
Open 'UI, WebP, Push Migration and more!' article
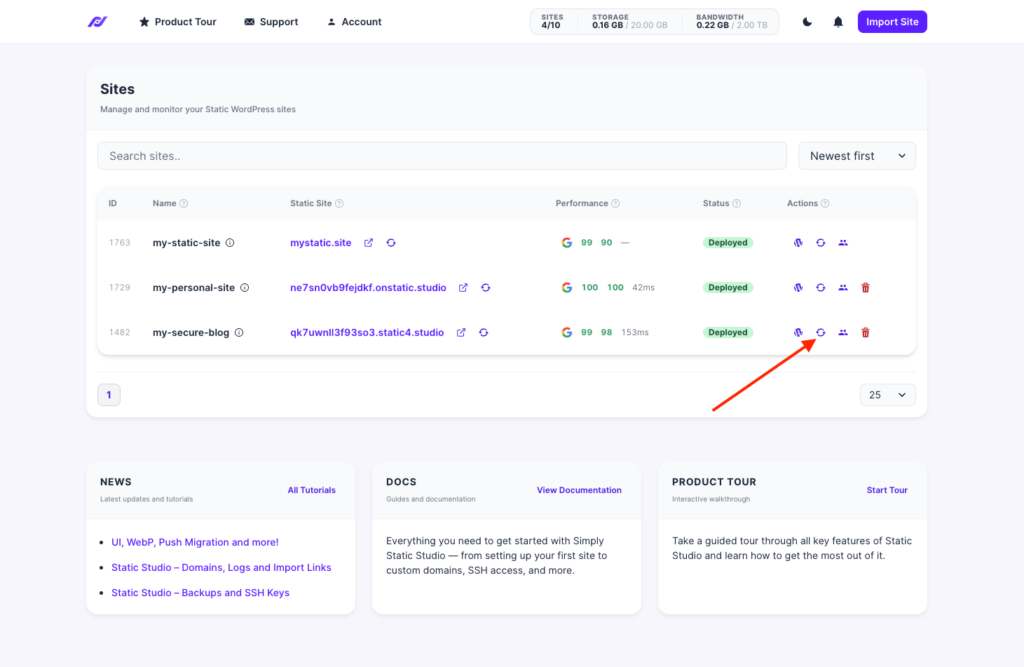tap(195, 542)
